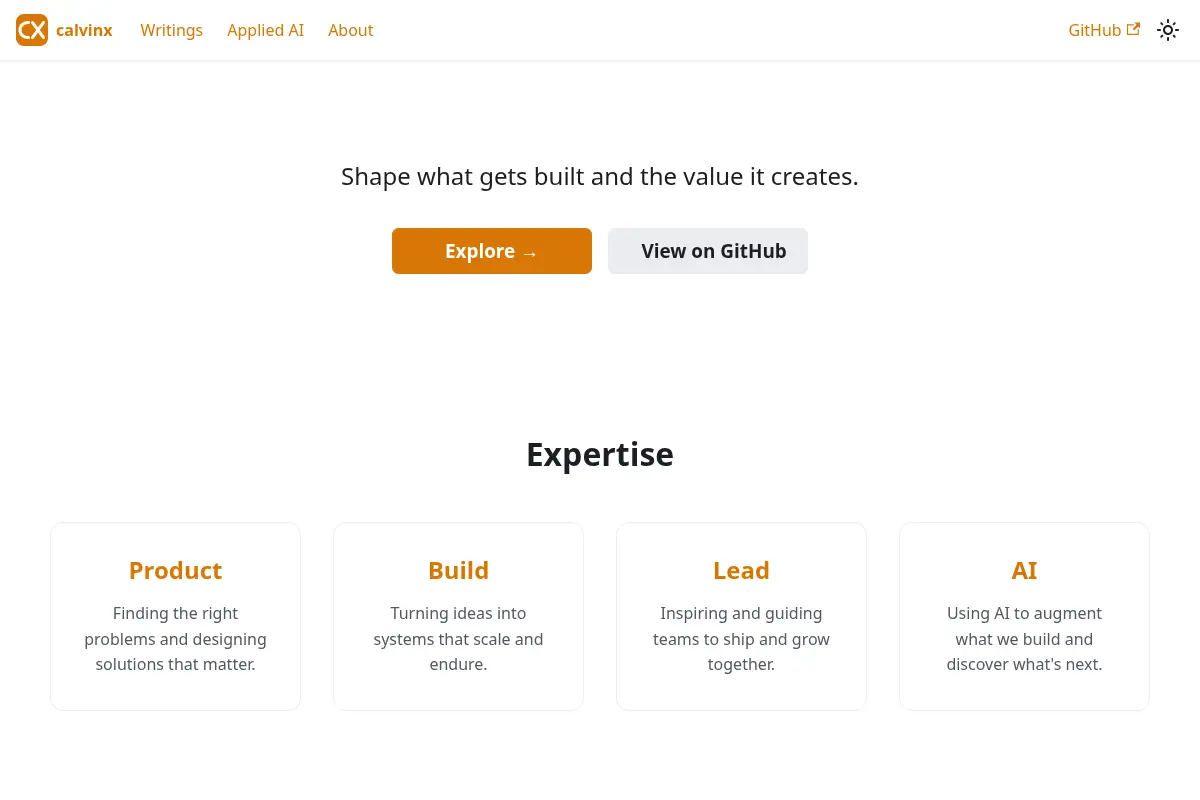Image resolution: width=1200 pixels, height=800 pixels.
Task: Click the orange CX logo icon
Action: 32,30
